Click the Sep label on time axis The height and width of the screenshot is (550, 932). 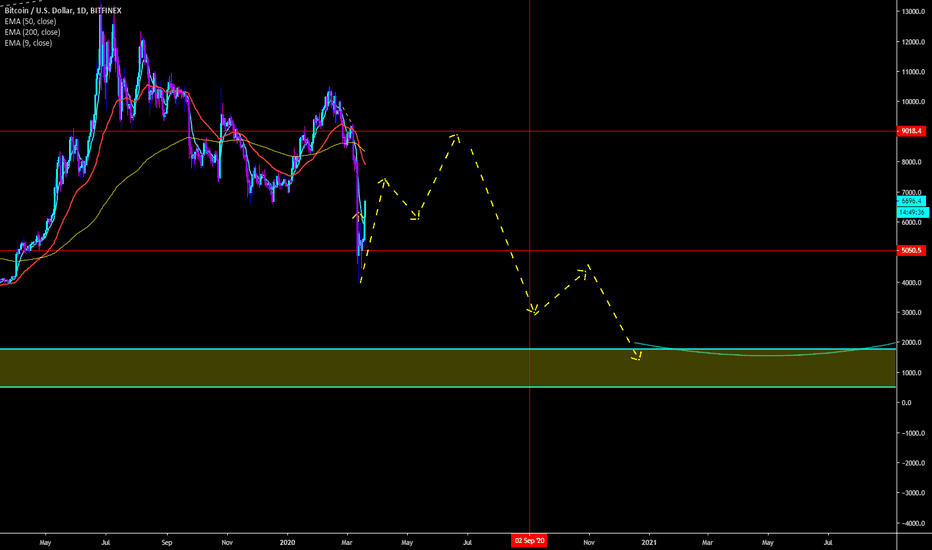(x=166, y=542)
